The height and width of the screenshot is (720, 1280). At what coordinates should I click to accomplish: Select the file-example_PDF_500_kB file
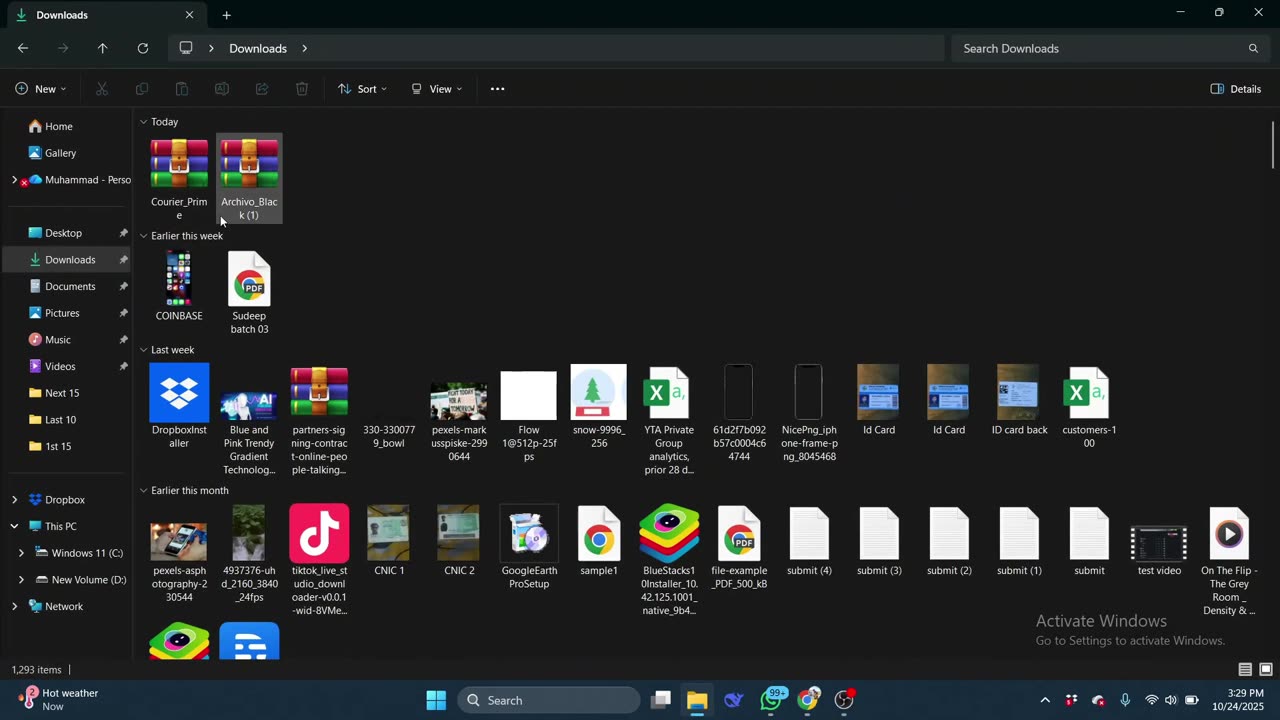click(x=739, y=548)
